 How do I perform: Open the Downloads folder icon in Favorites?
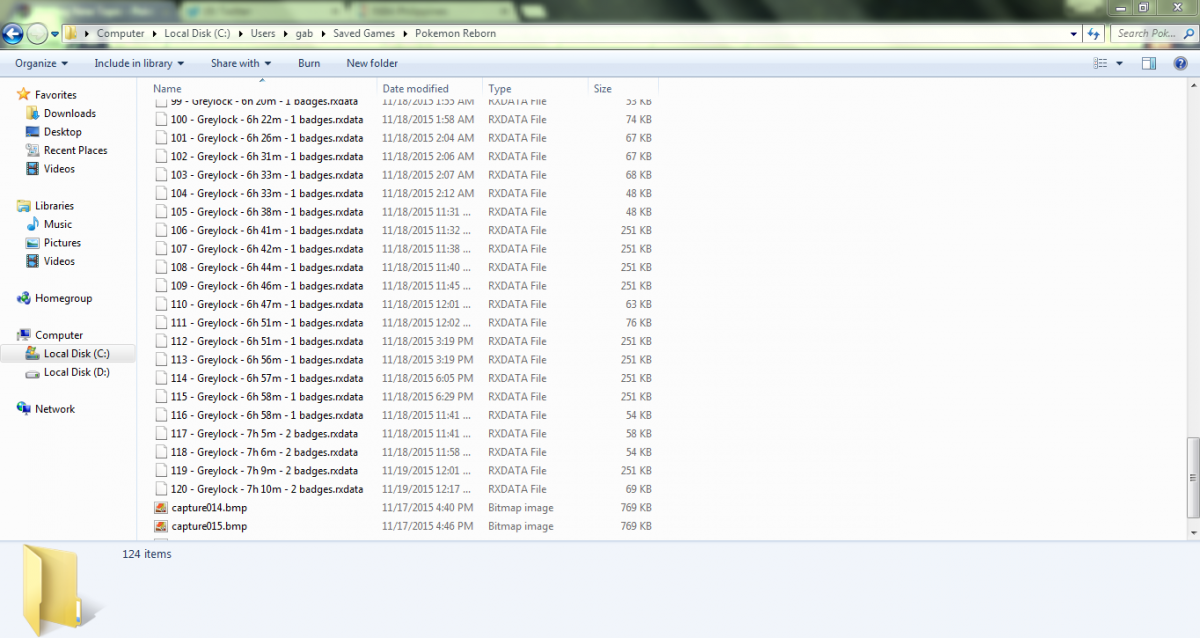pyautogui.click(x=32, y=114)
